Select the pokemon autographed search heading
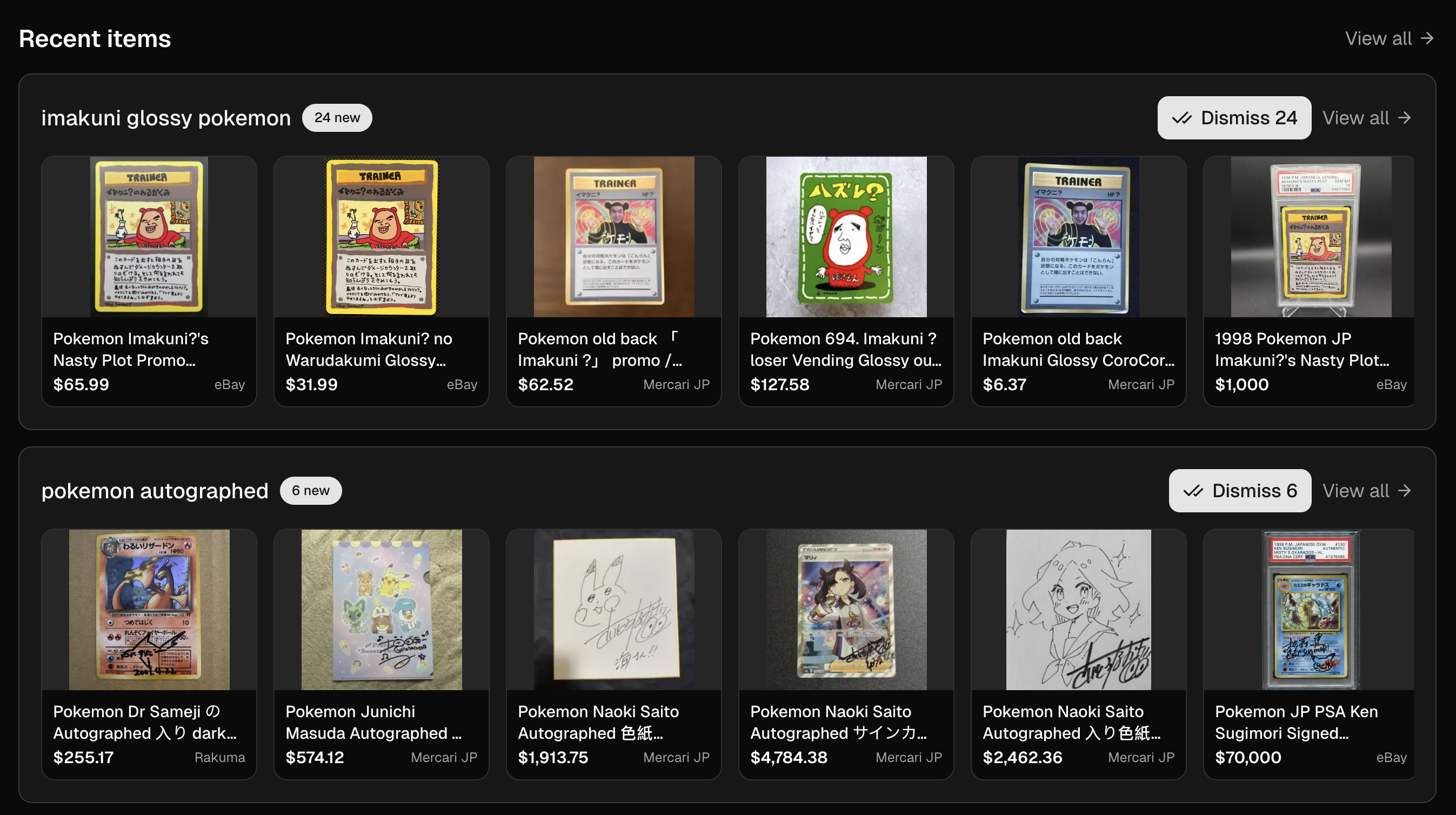This screenshot has height=815, width=1456. (x=155, y=491)
